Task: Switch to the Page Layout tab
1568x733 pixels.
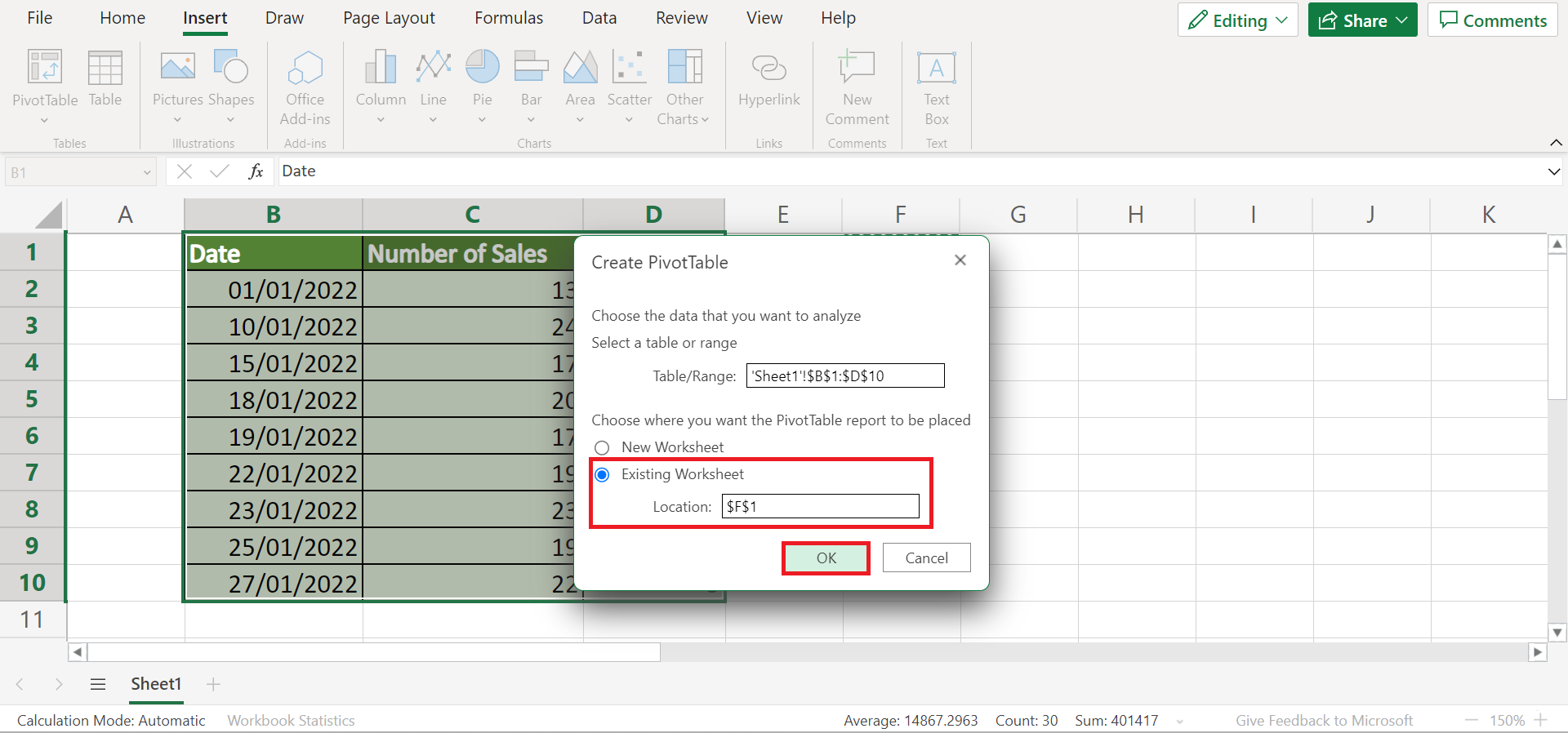Action: coord(389,18)
